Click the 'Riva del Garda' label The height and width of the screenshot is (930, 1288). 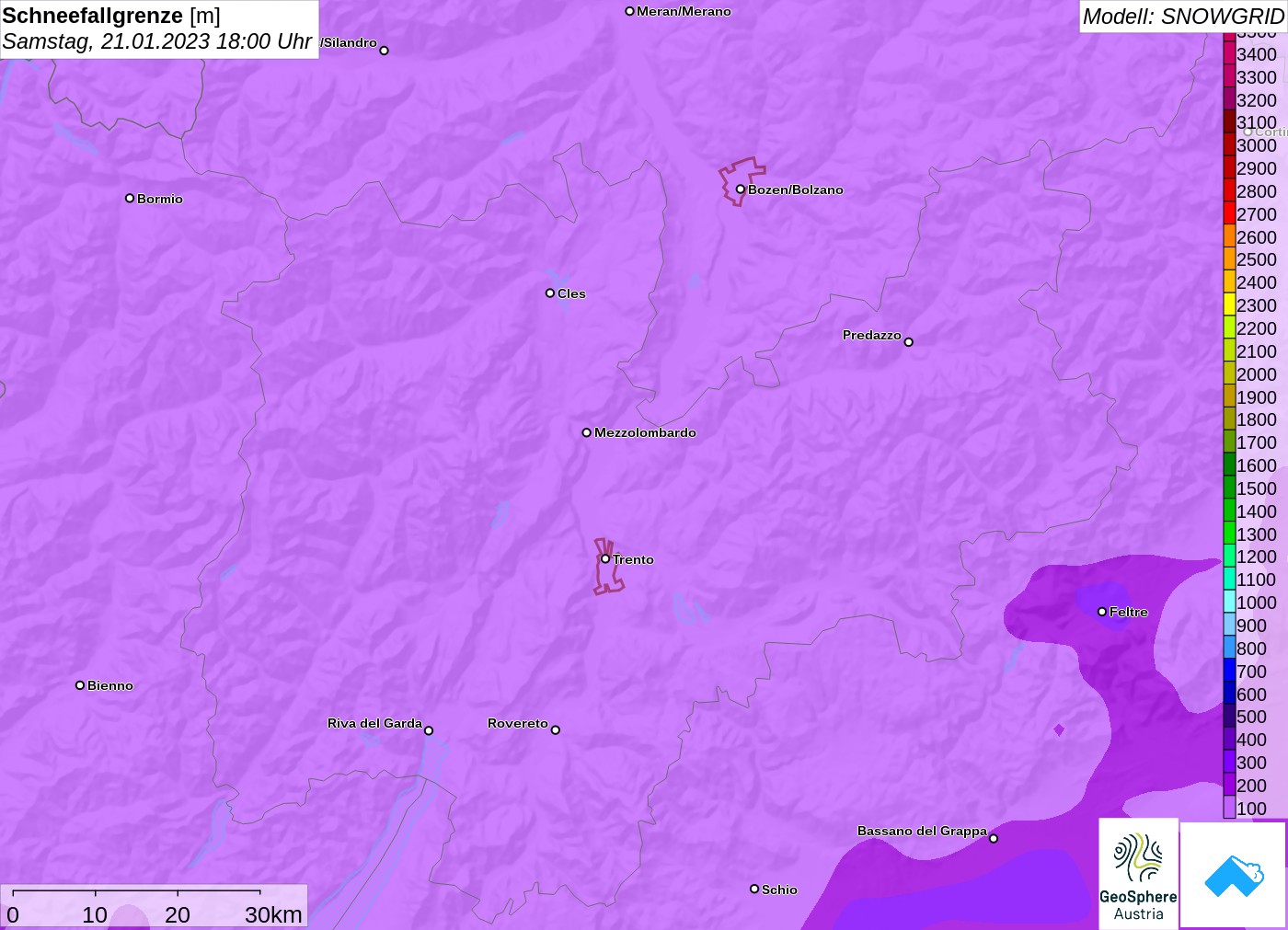[x=374, y=723]
